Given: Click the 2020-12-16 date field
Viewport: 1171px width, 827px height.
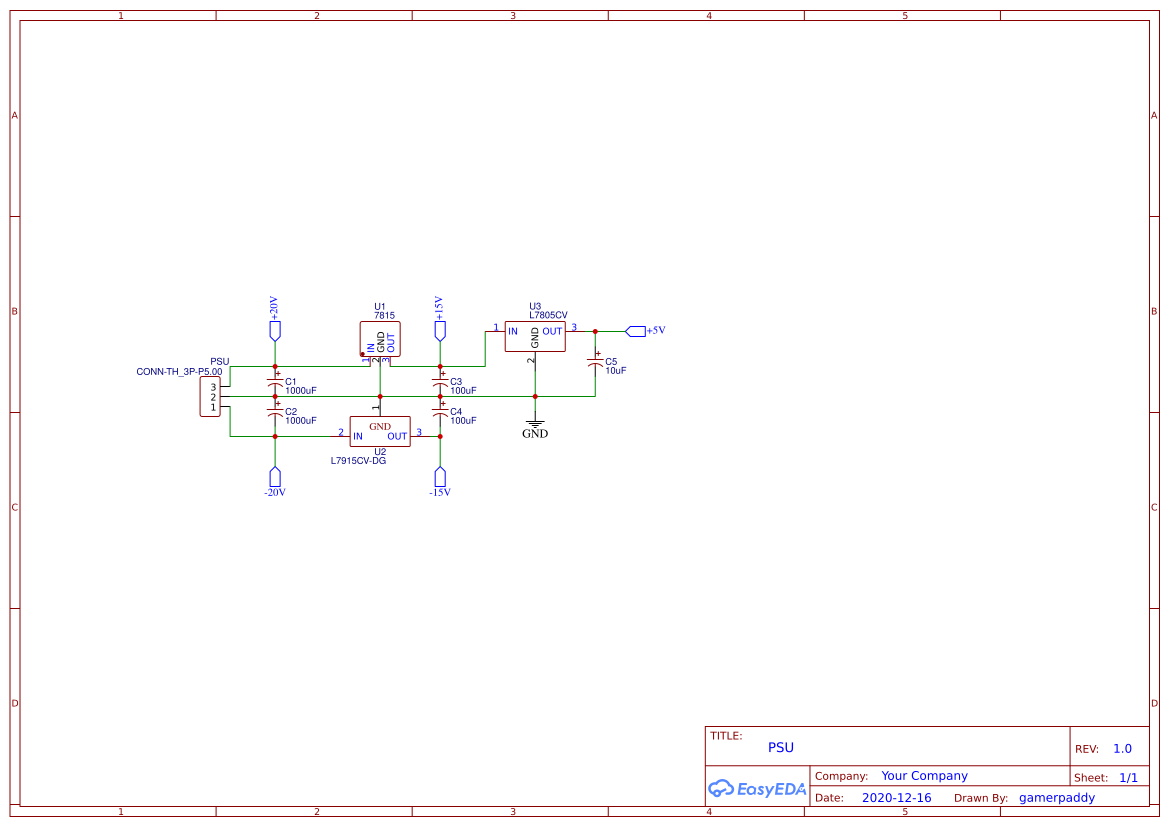Looking at the screenshot, I should point(897,797).
